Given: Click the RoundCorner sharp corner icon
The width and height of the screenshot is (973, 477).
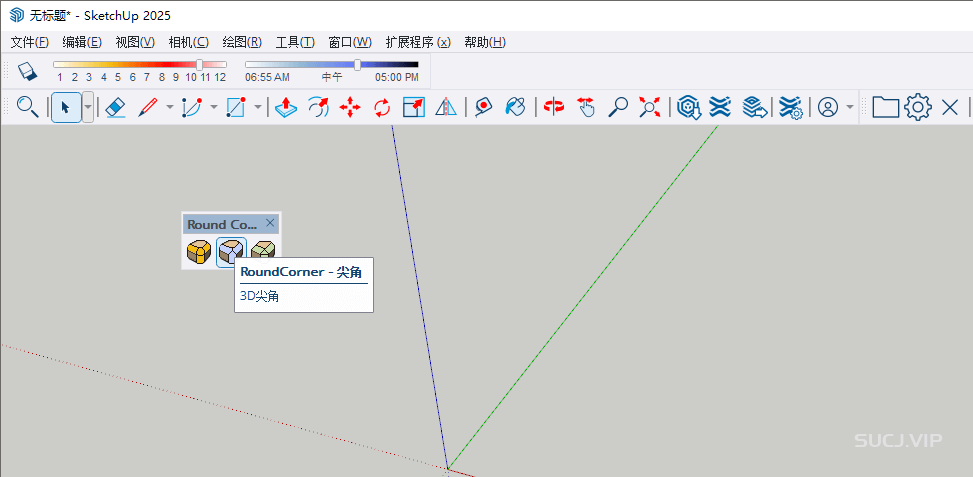Looking at the screenshot, I should [x=231, y=252].
